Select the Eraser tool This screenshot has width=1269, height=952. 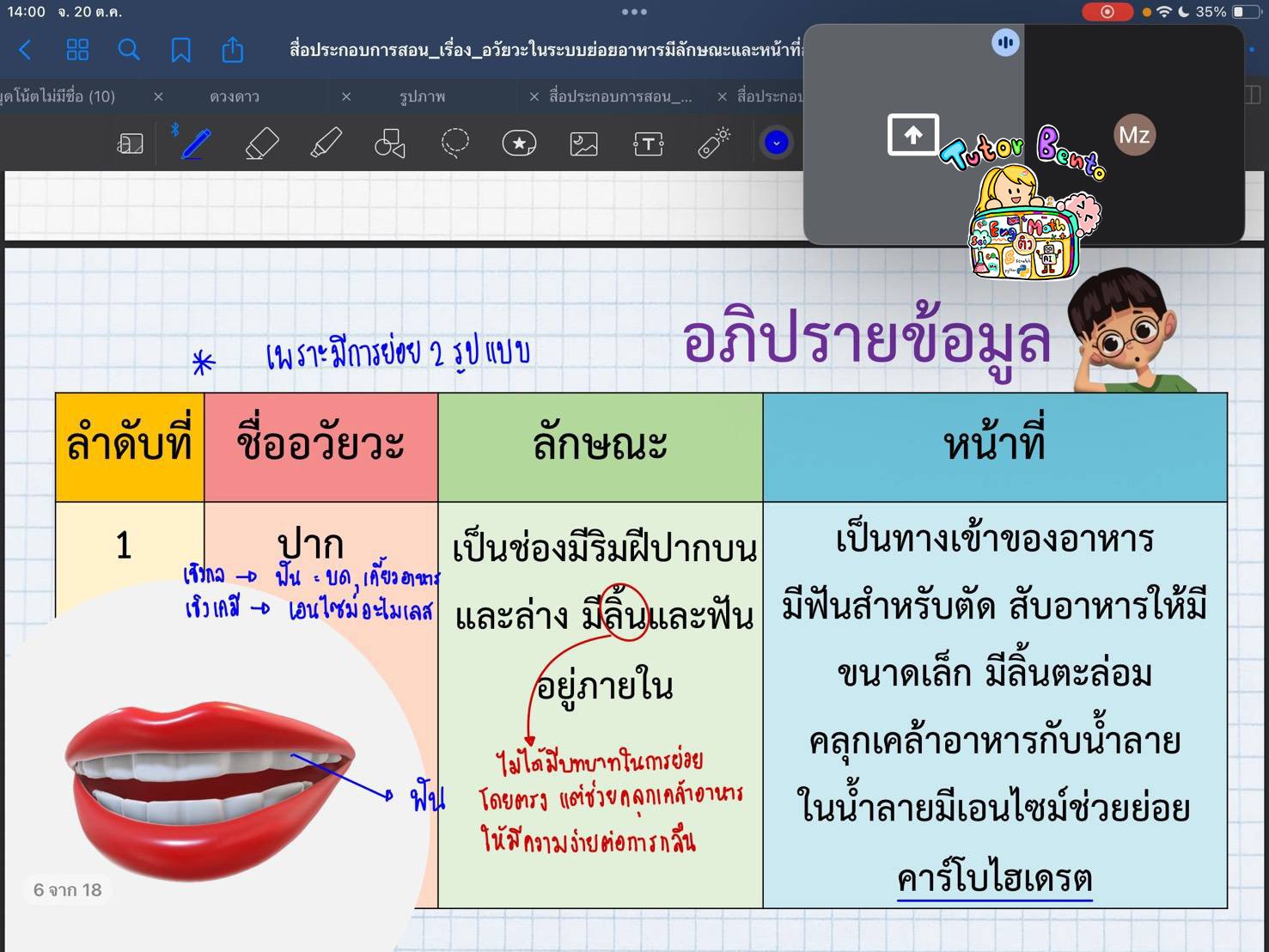[x=262, y=143]
